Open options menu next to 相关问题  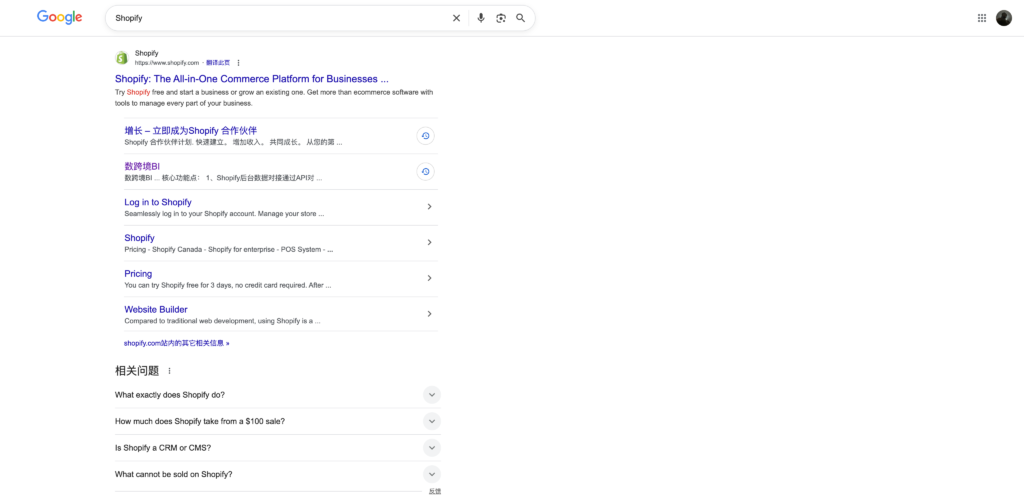(169, 371)
